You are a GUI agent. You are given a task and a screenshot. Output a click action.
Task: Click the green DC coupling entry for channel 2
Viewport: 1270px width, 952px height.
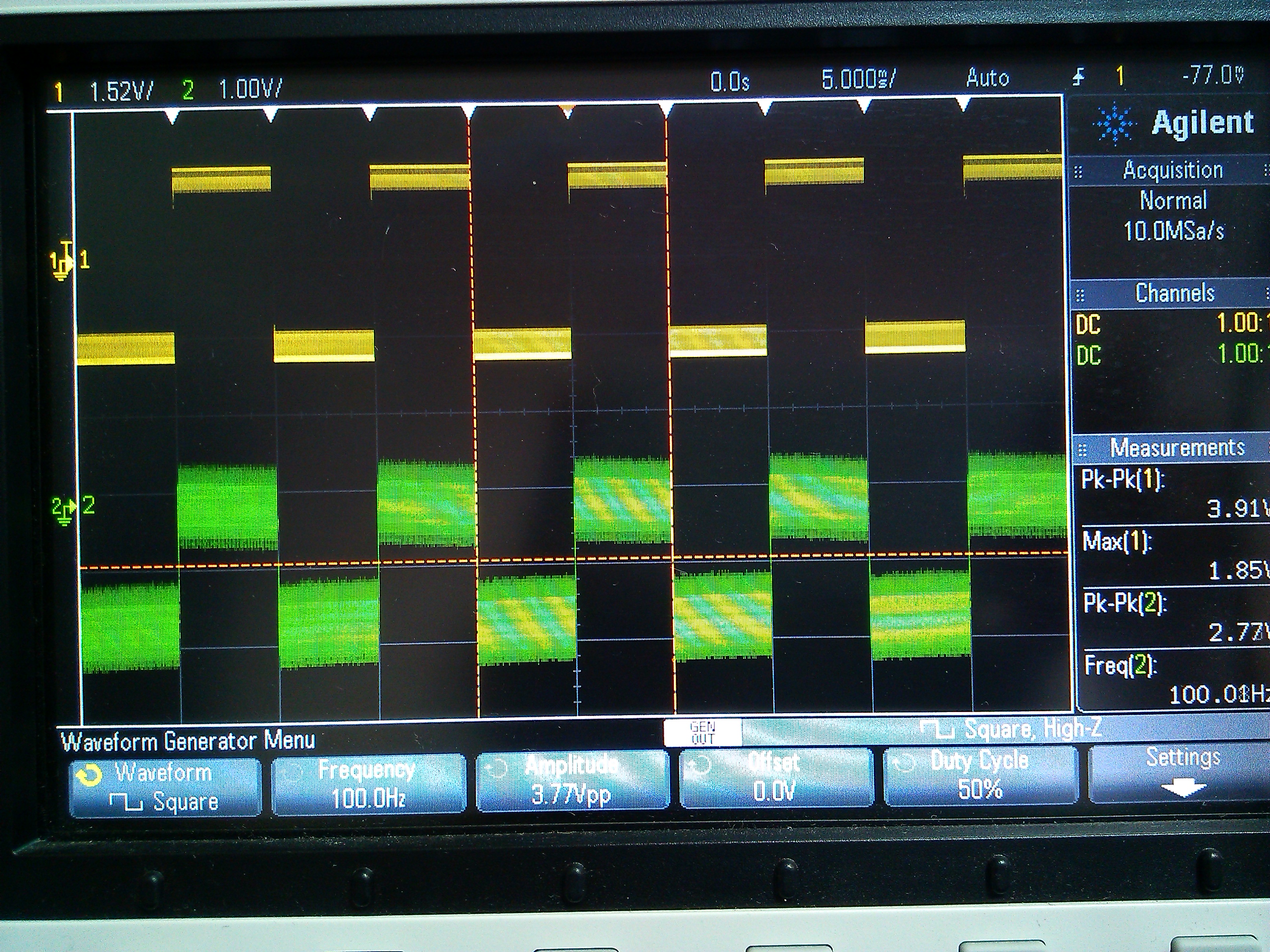point(1089,356)
